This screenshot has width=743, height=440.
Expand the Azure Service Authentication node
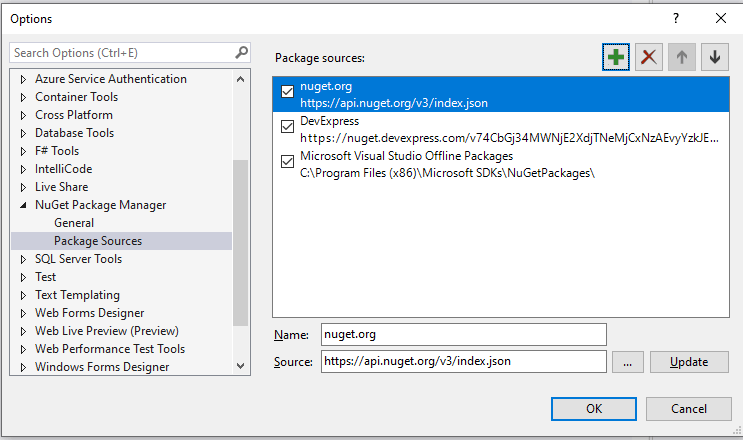click(24, 79)
